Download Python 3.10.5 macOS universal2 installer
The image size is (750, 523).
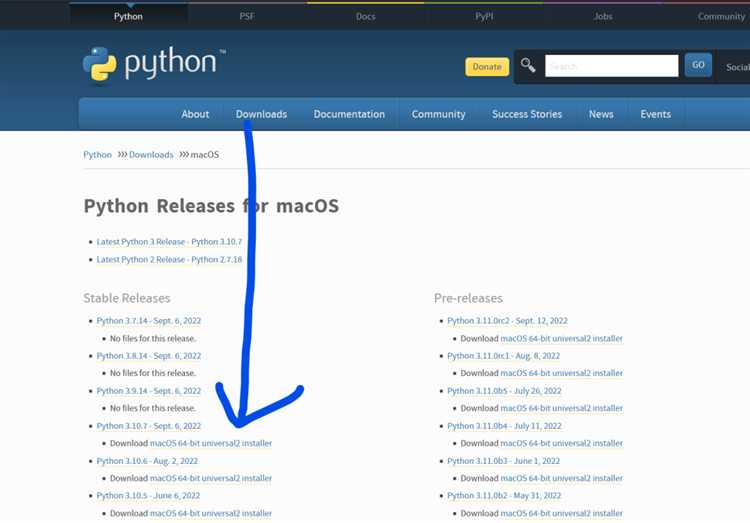click(211, 513)
